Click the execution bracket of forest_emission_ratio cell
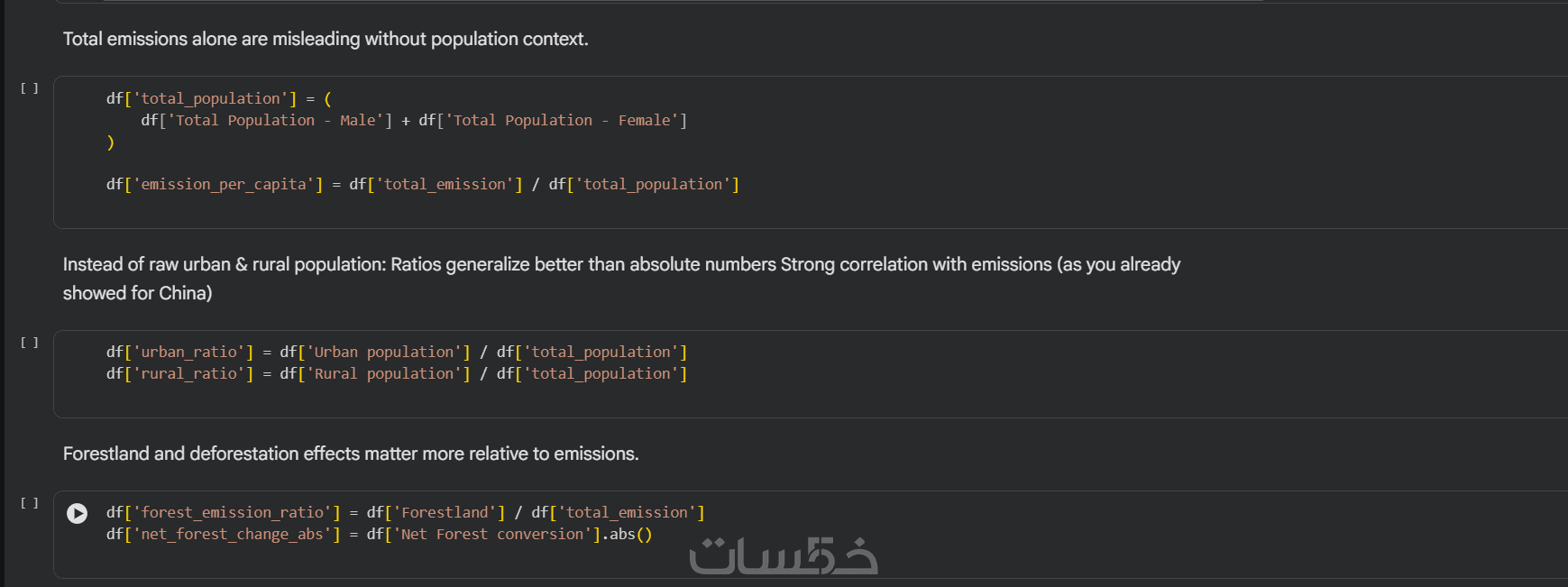 coord(30,503)
